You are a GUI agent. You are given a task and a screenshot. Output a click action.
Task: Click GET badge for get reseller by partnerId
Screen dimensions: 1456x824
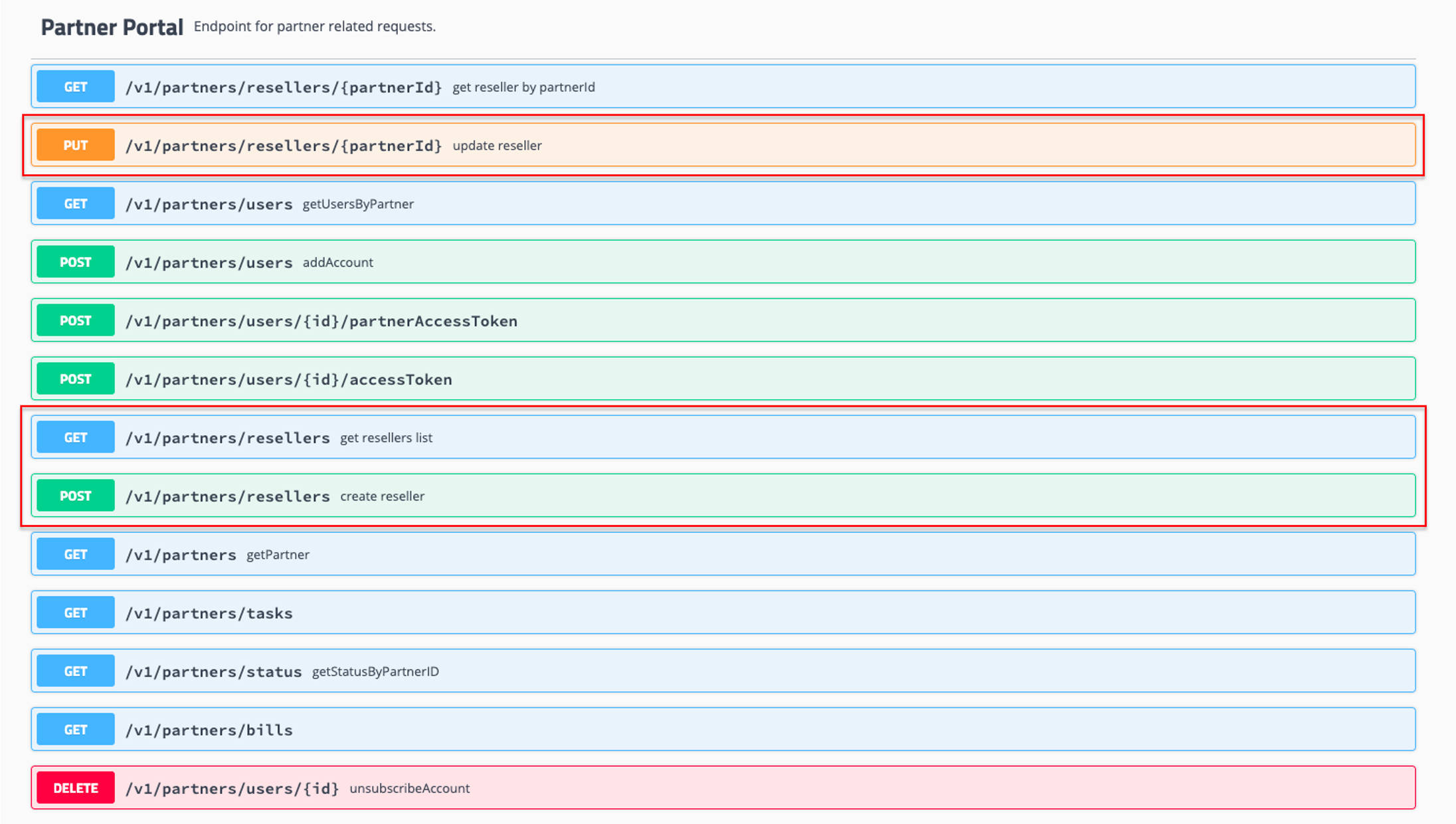tap(76, 87)
